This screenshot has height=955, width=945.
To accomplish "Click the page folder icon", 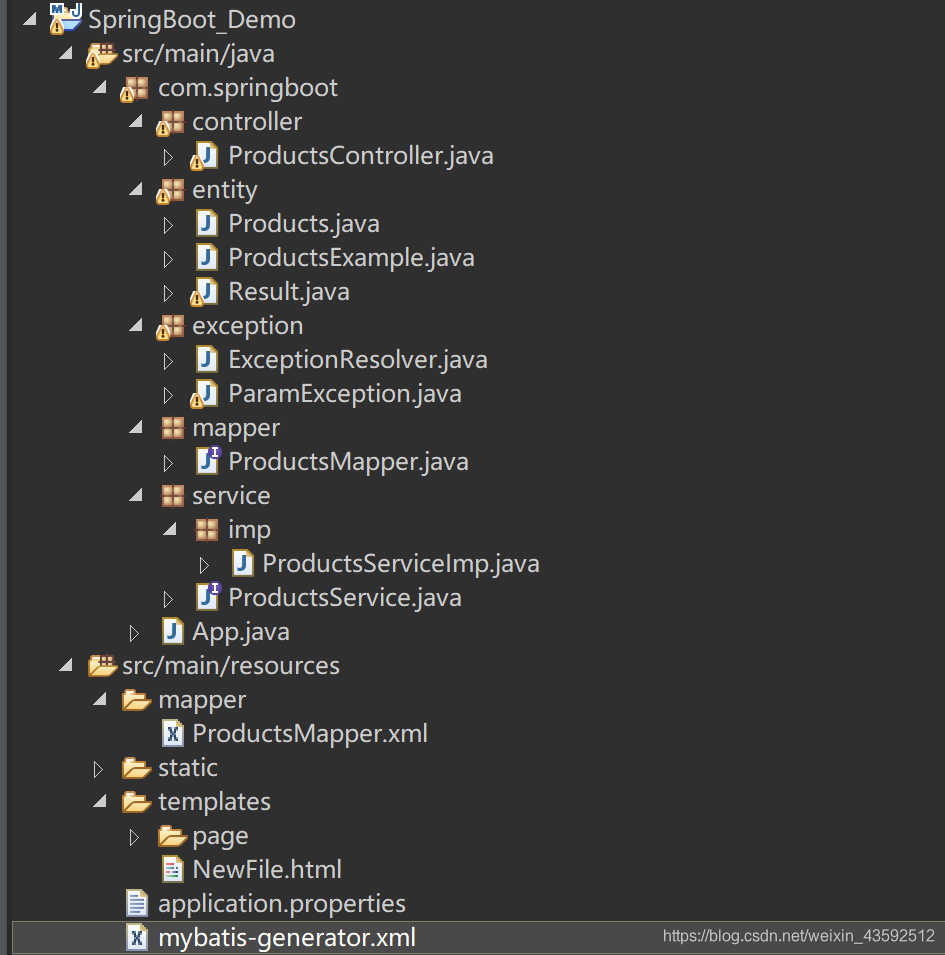I will pos(172,836).
